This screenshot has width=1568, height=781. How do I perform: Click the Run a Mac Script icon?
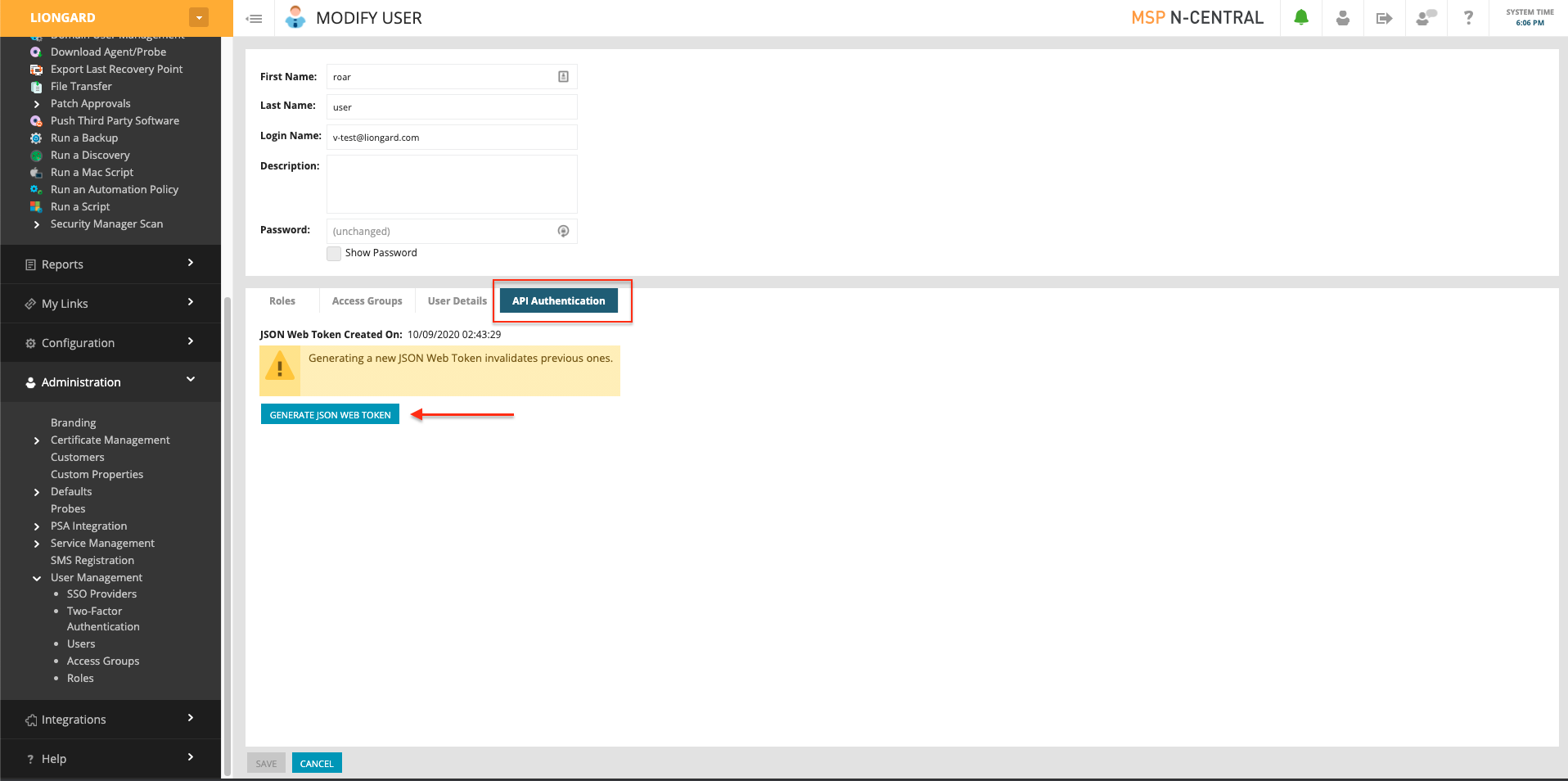36,173
